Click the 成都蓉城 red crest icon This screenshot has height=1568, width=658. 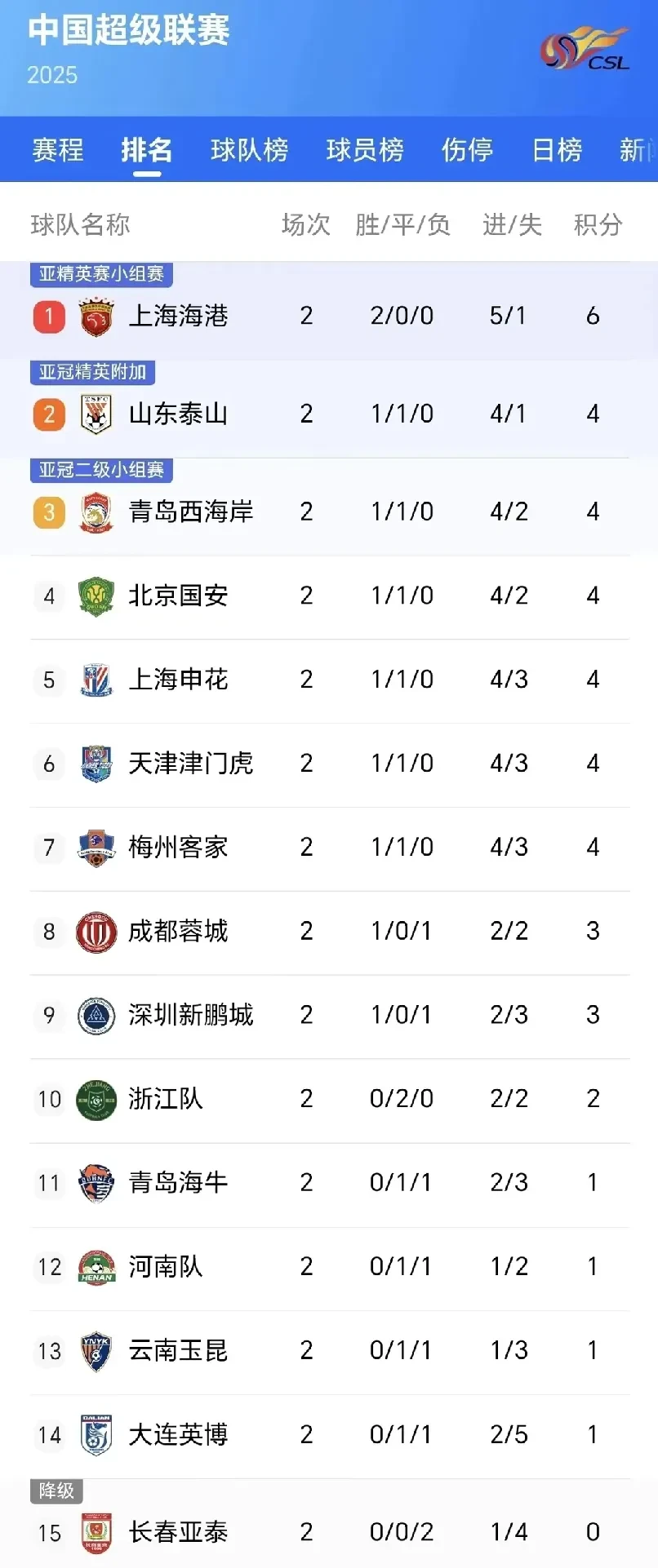click(96, 932)
